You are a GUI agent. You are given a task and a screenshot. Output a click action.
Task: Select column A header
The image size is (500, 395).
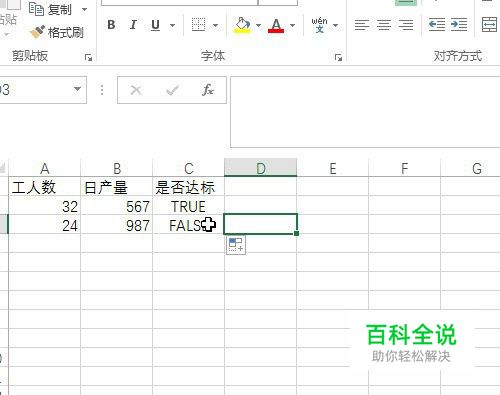point(44,168)
